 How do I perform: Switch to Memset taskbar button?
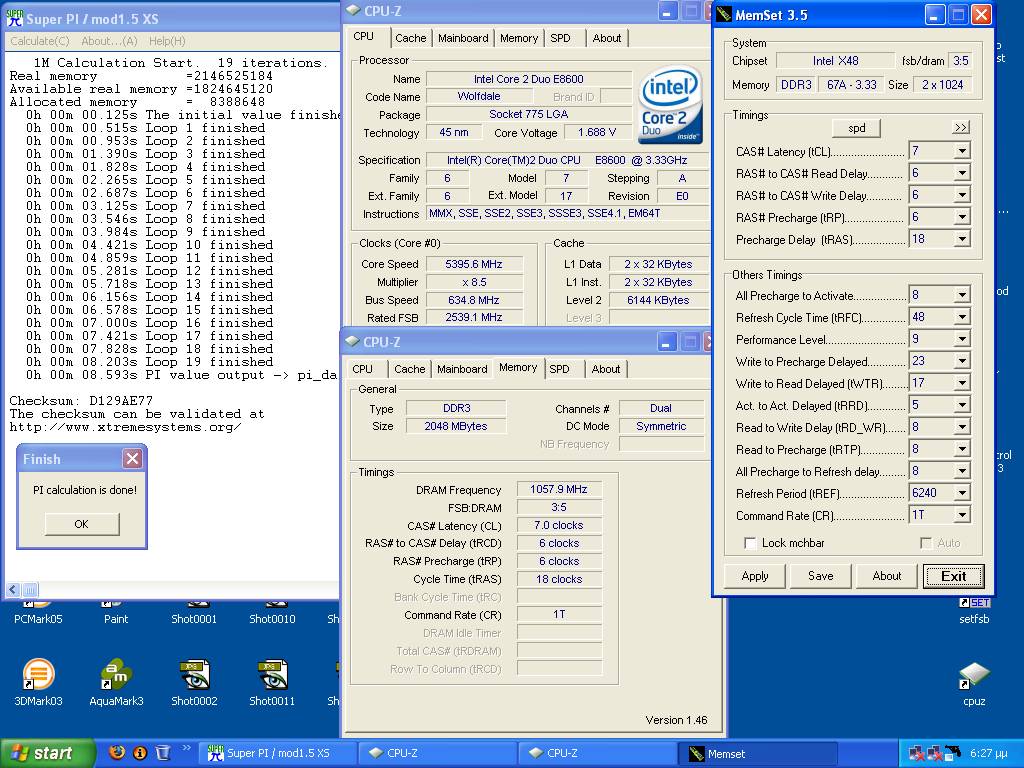click(x=758, y=754)
